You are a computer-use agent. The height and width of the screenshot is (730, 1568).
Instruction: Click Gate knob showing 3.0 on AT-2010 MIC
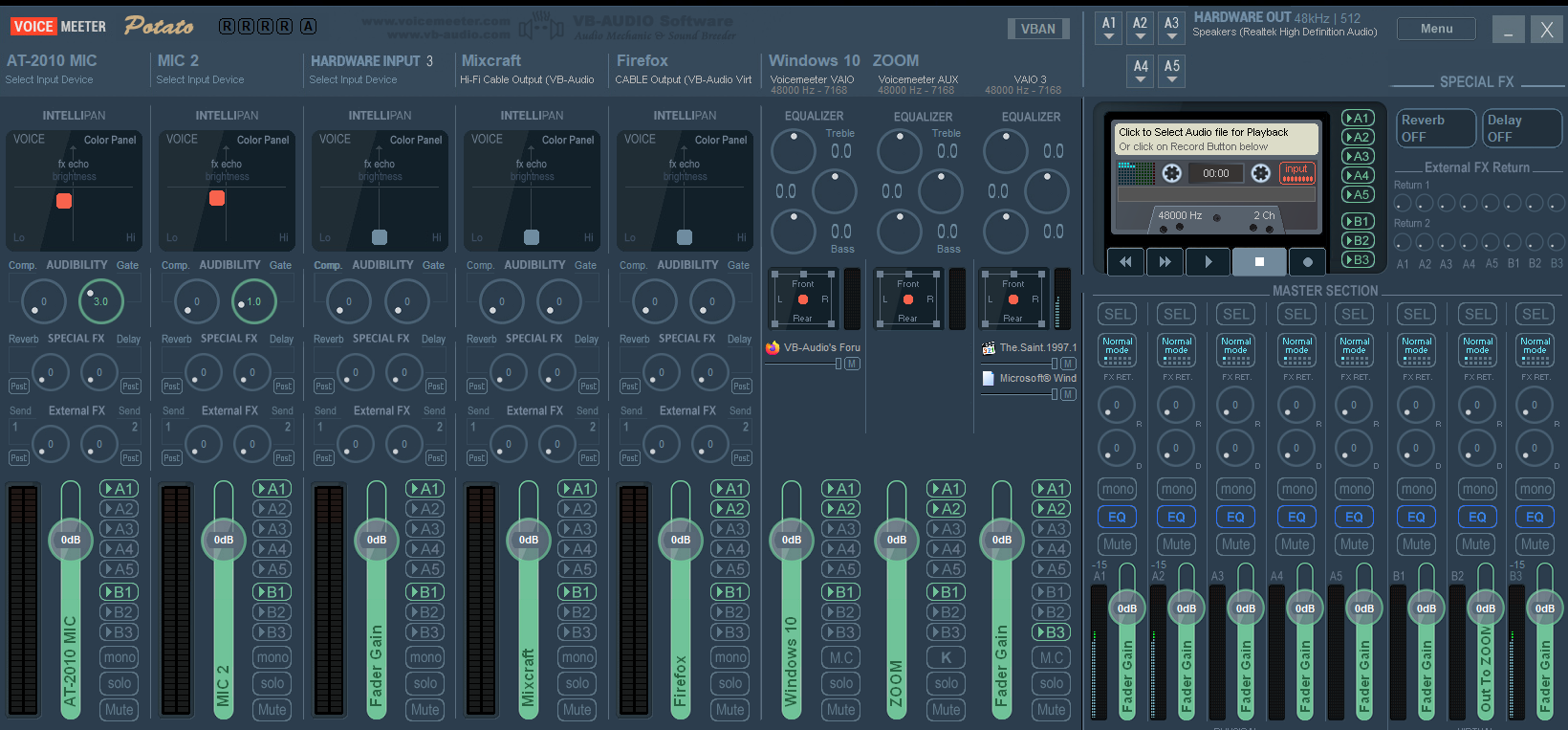click(x=100, y=301)
